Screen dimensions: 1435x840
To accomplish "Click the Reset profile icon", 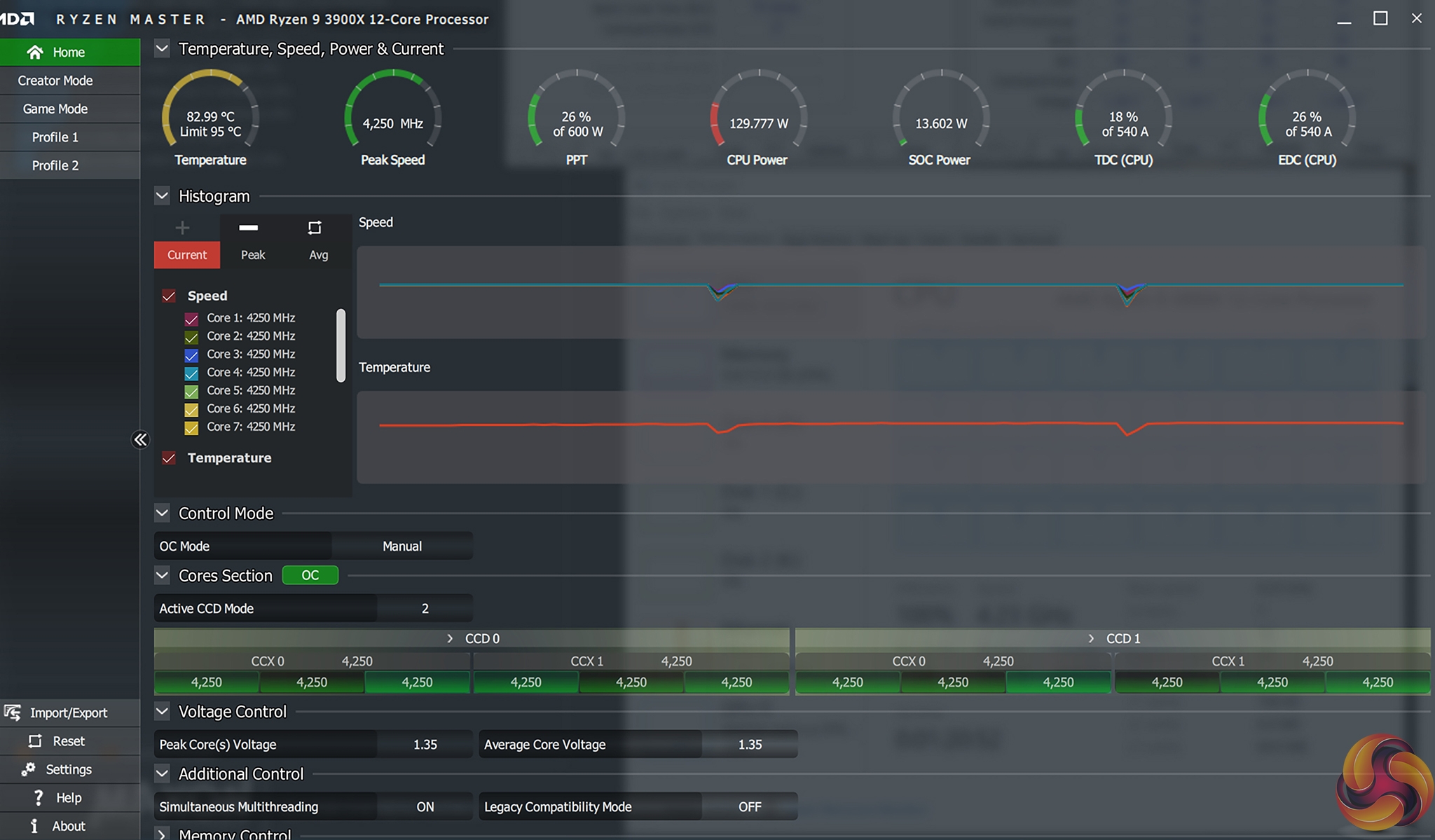I will coord(35,741).
